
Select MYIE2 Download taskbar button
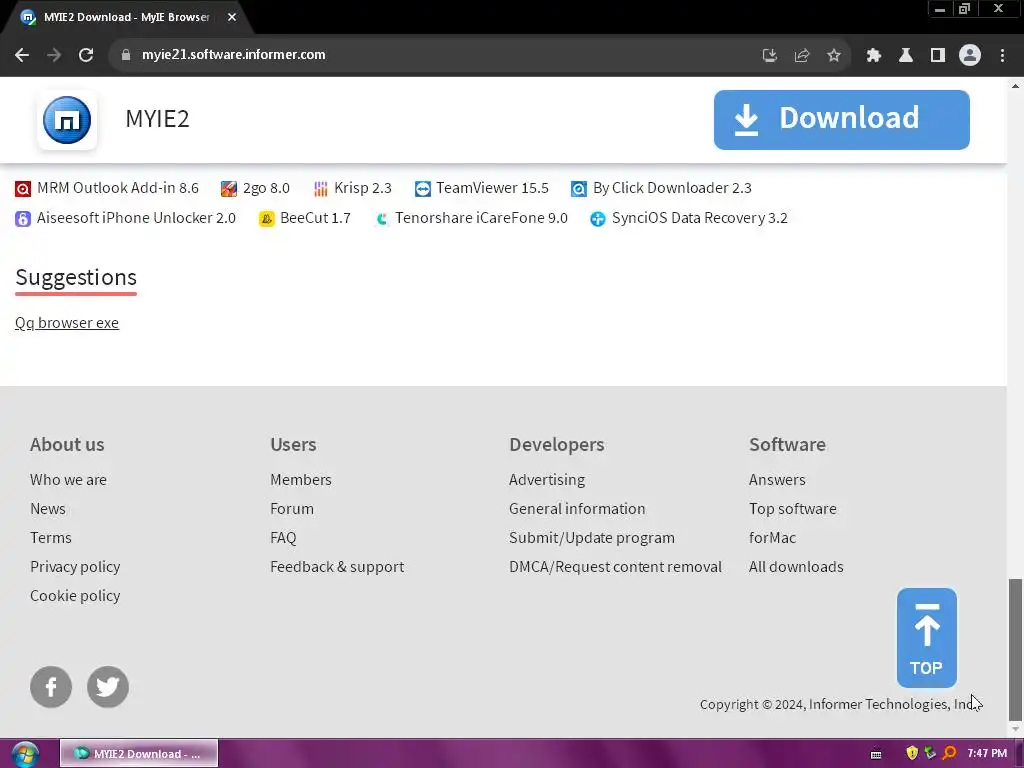click(138, 754)
